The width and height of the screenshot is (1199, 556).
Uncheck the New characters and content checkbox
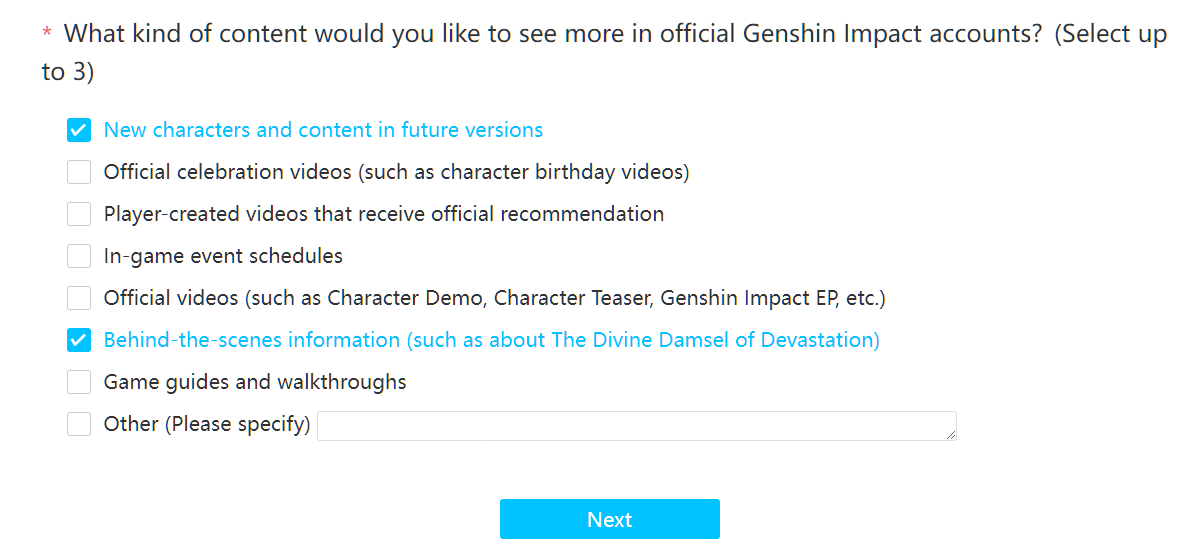79,130
